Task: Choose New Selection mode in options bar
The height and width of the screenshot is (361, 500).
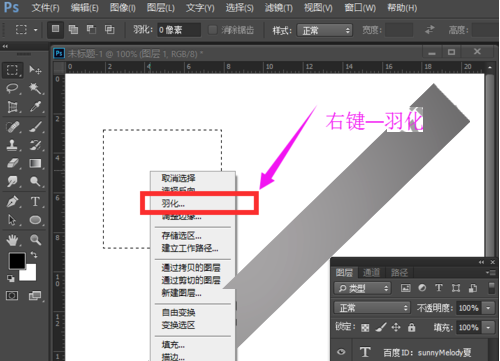Action: [55, 29]
